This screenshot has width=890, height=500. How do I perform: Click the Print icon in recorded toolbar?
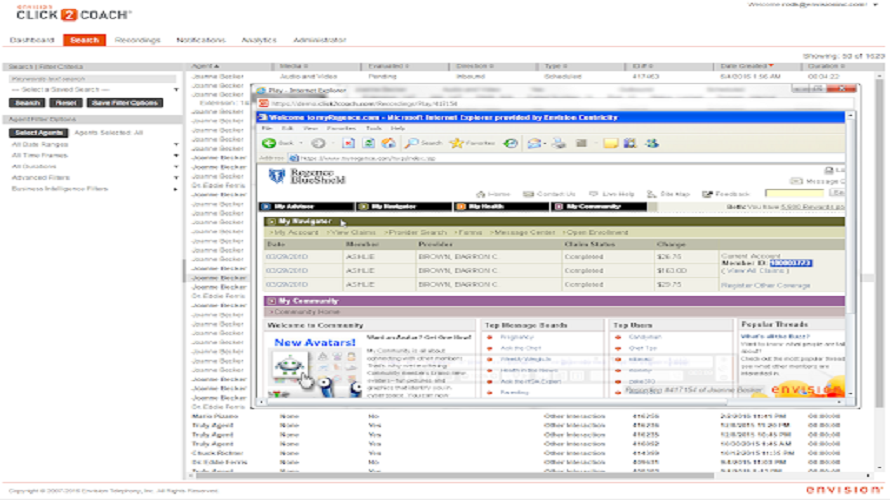[x=559, y=143]
